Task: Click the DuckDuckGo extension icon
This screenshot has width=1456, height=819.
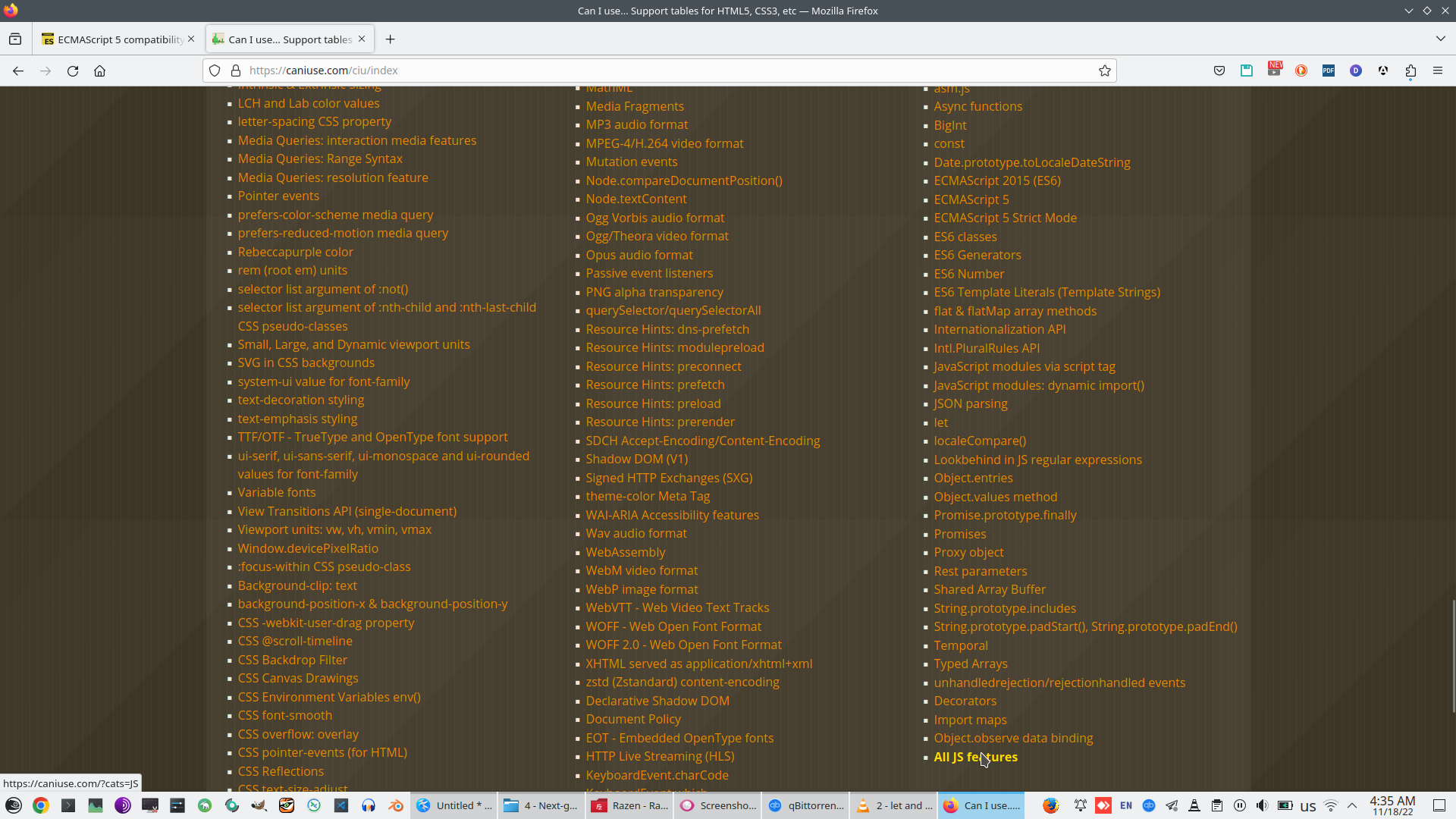Action: [x=1301, y=71]
